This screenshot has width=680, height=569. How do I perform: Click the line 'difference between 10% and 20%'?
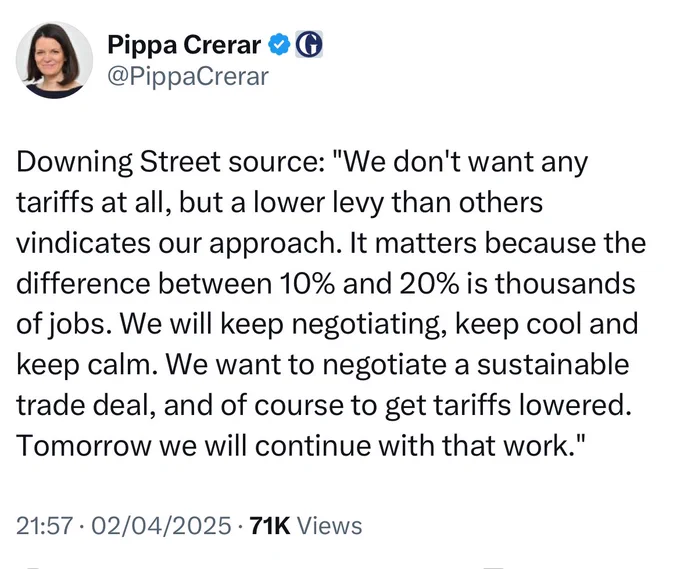[x=326, y=284]
